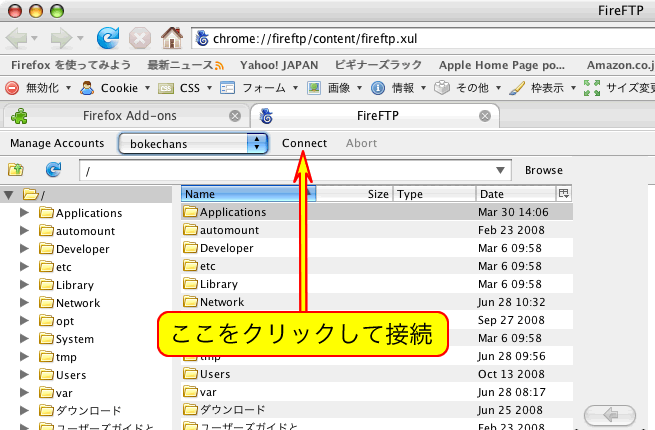Select the var row in file list

pos(377,392)
